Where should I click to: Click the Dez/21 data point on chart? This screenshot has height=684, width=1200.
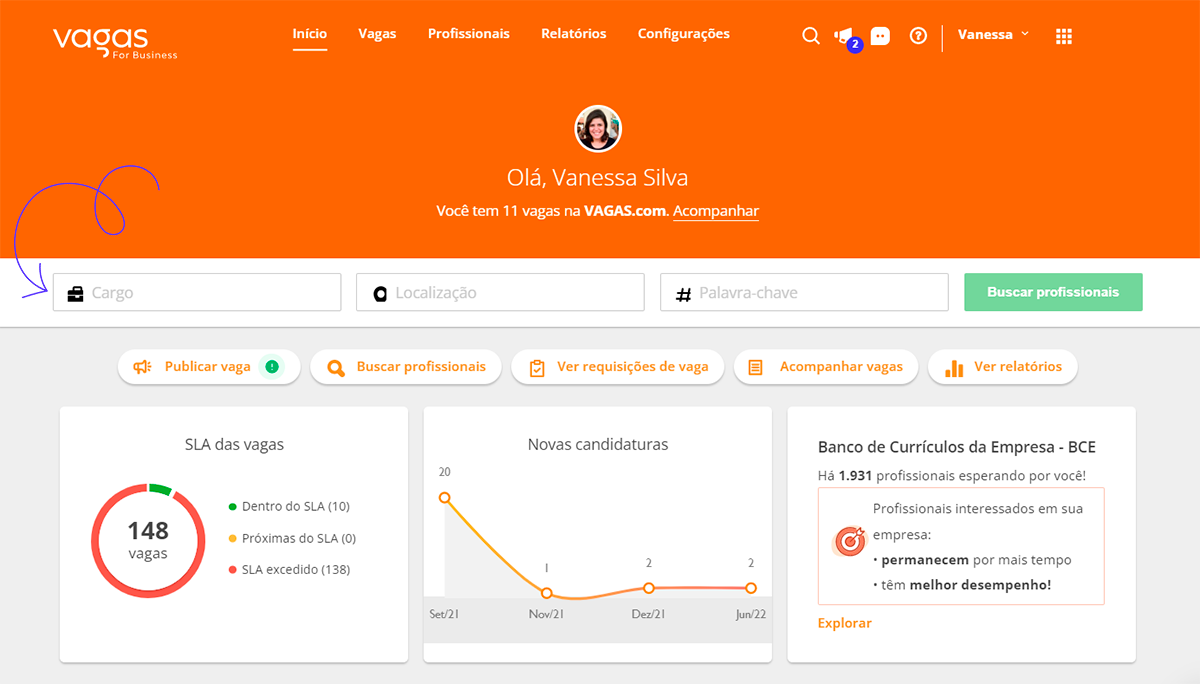point(649,588)
